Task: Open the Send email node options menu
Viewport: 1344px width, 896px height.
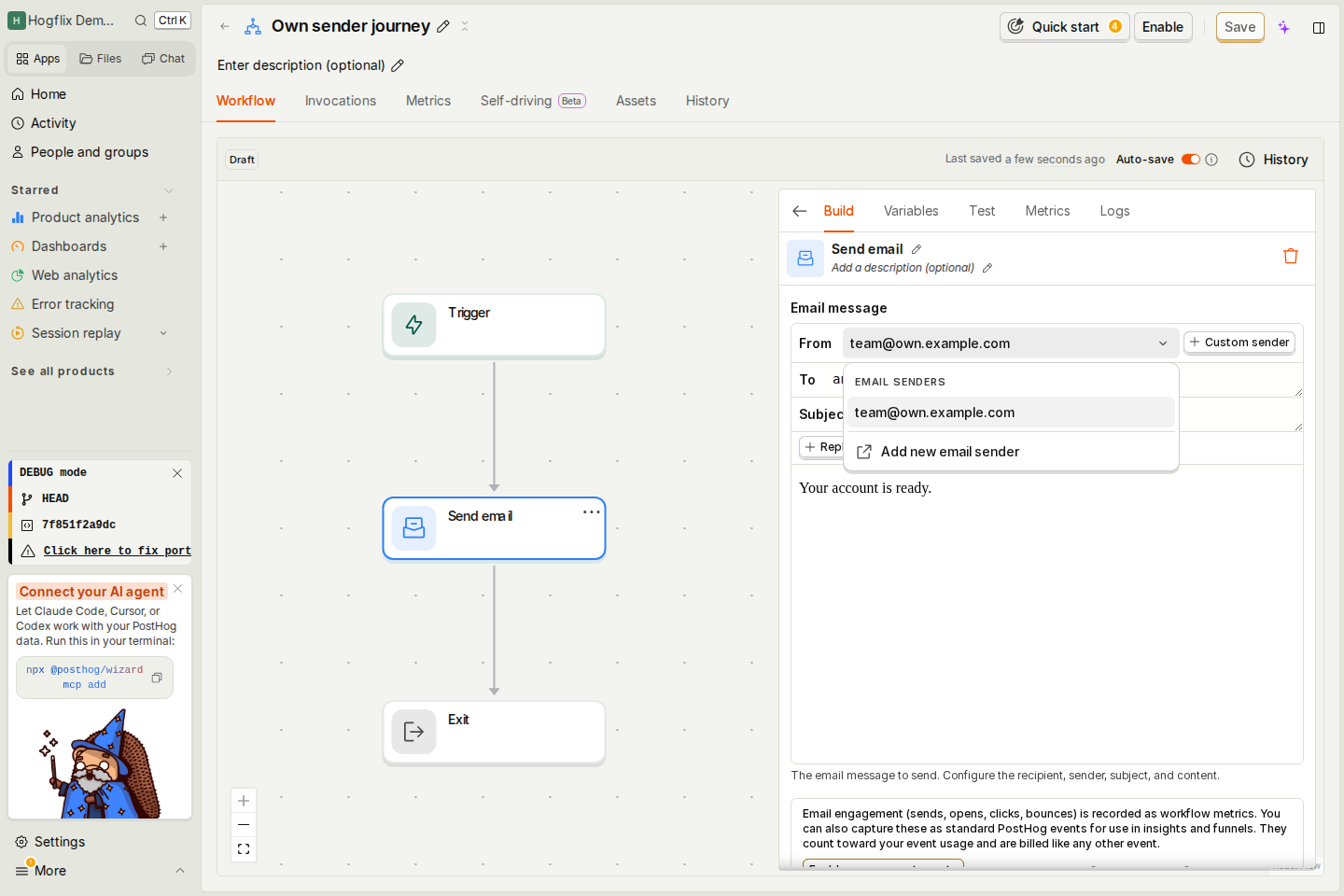Action: point(592,512)
